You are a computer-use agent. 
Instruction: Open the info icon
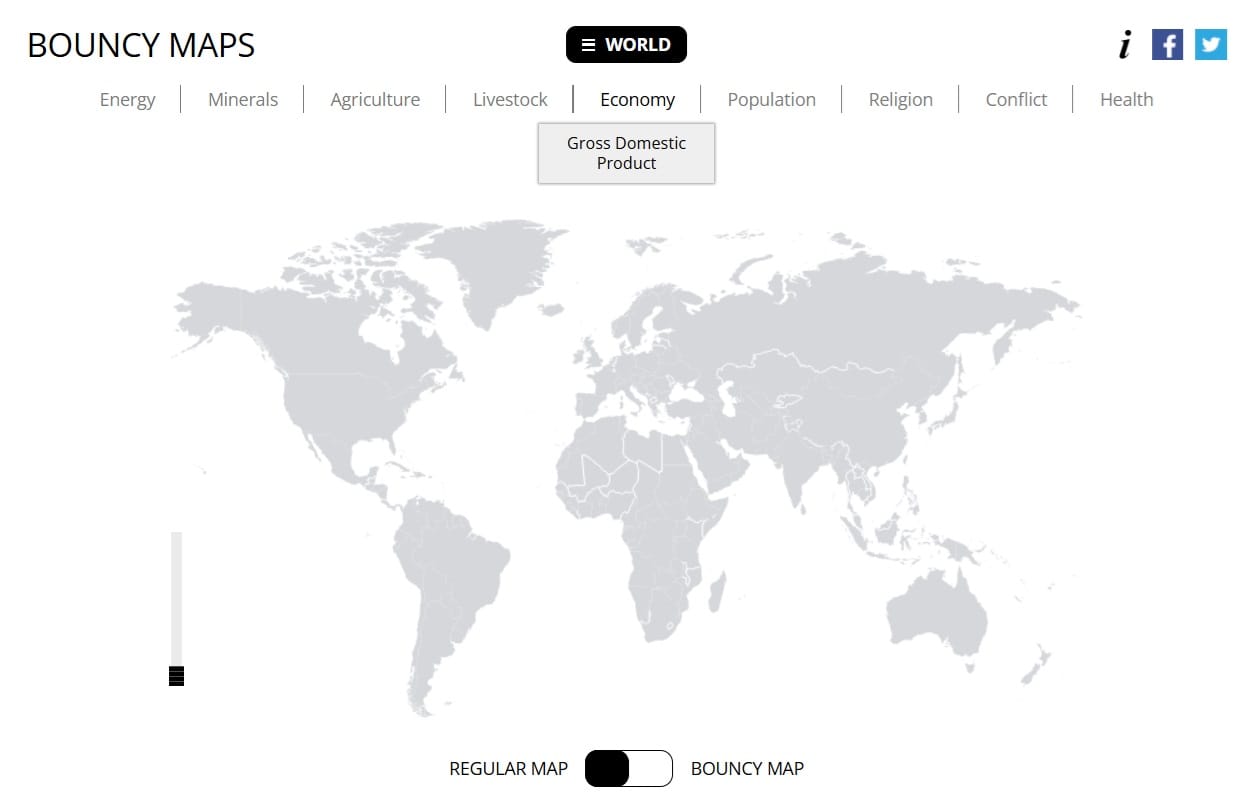point(1125,45)
